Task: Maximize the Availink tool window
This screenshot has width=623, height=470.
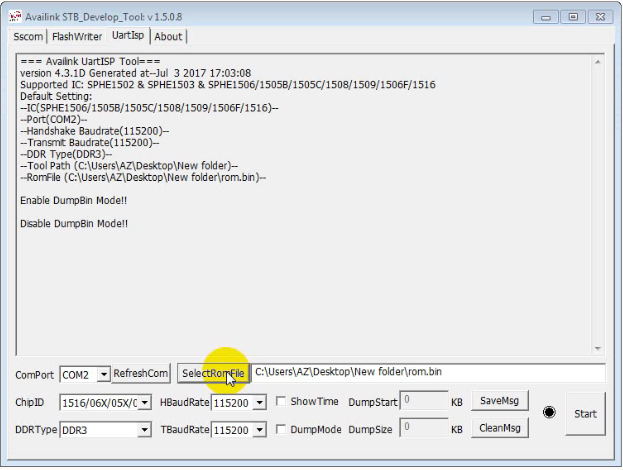Action: point(573,17)
